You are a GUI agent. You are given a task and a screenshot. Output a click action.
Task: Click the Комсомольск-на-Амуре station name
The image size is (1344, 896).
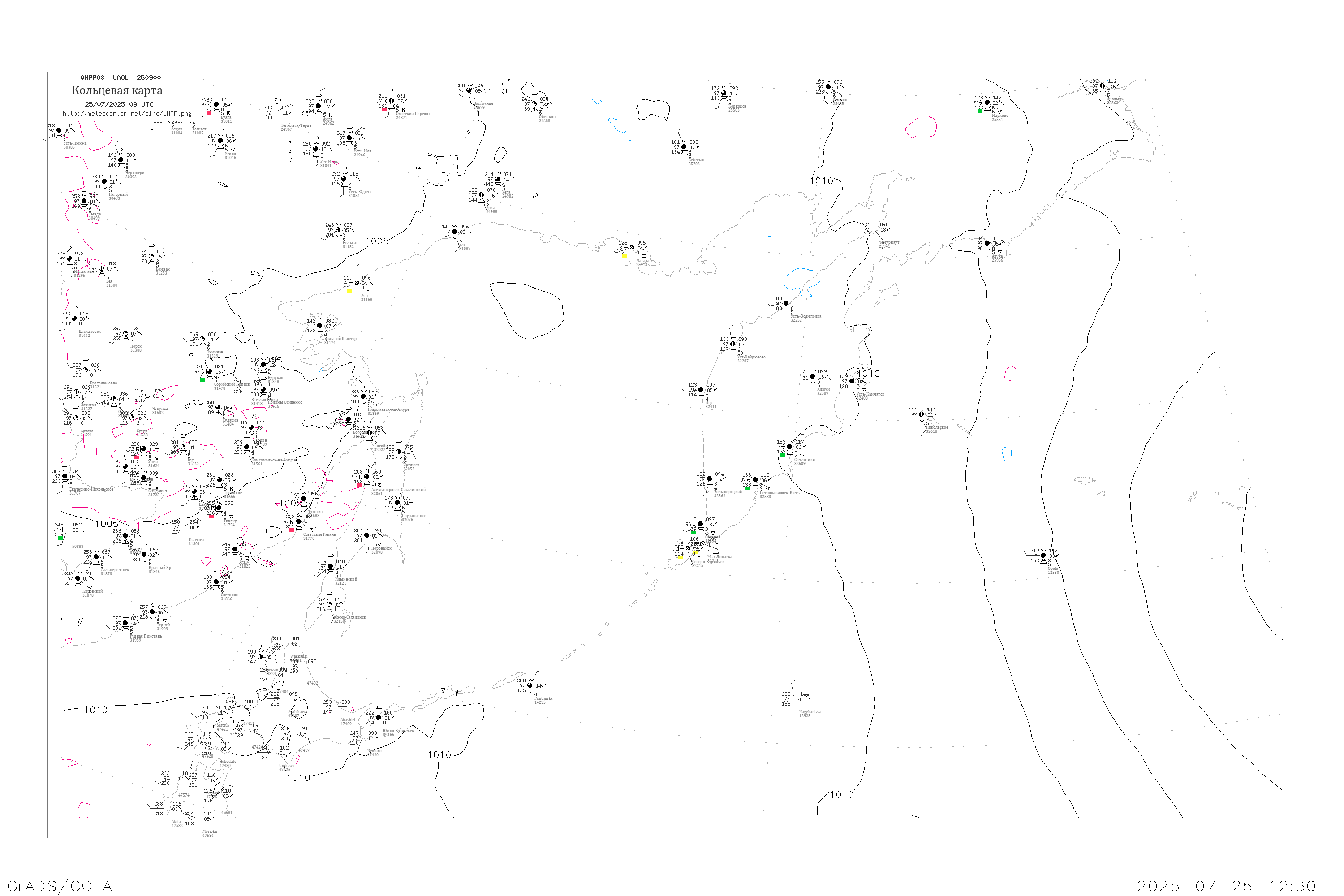coord(273,460)
